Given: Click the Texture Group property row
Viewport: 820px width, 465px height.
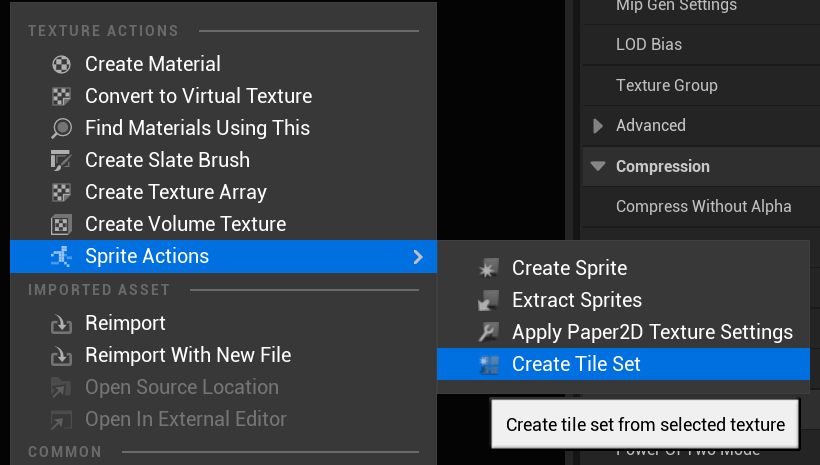Looking at the screenshot, I should [x=667, y=85].
